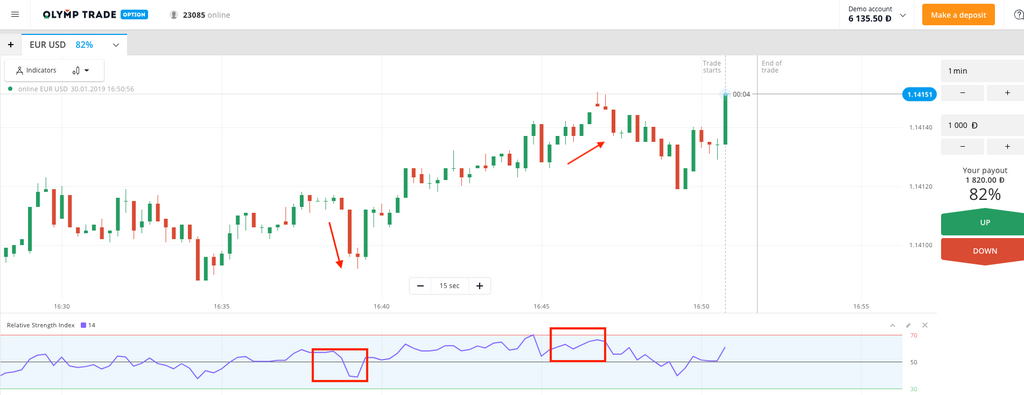This screenshot has width=1024, height=395.
Task: Increase trade amount with plus
Action: click(1006, 147)
